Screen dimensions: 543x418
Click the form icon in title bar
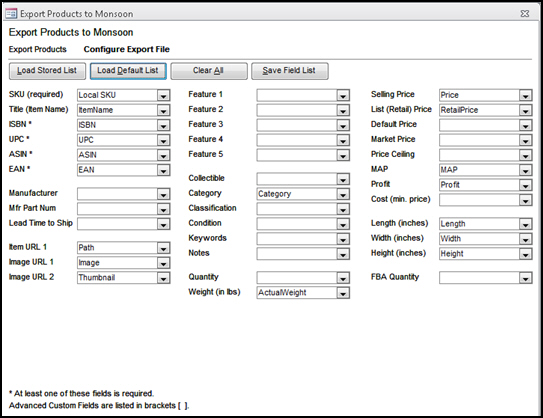click(x=11, y=14)
